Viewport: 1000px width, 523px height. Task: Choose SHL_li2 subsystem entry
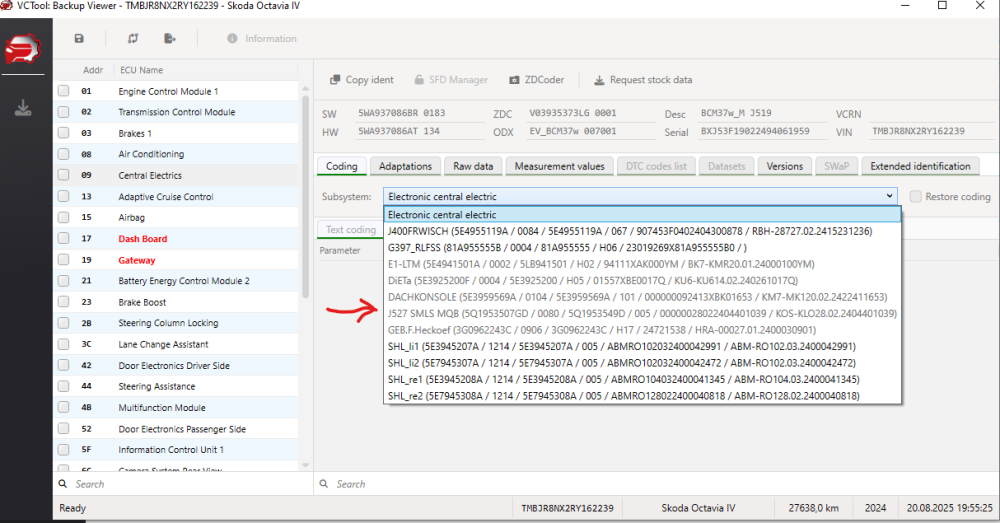(x=642, y=363)
